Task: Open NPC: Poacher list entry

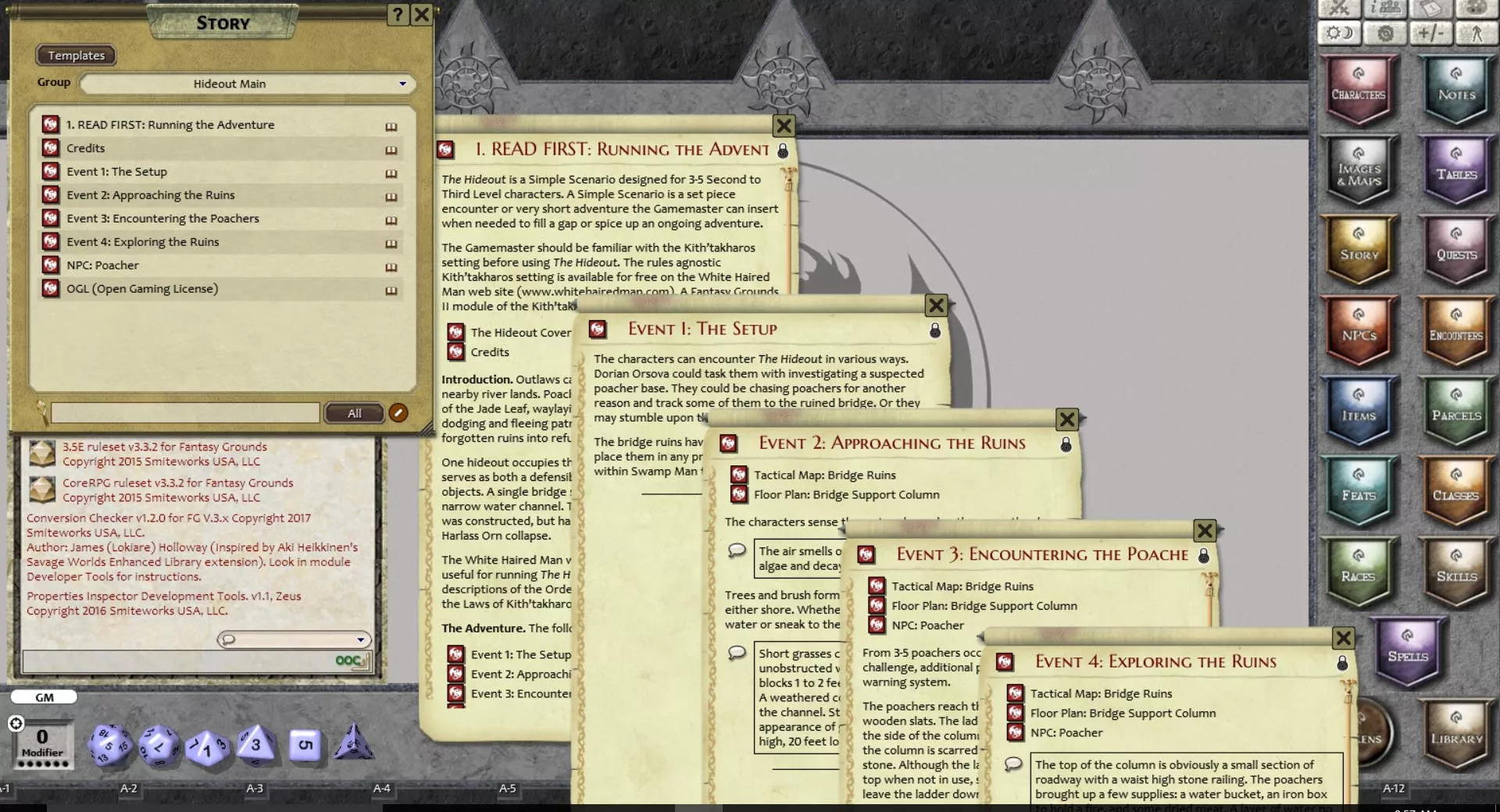Action: (x=102, y=265)
